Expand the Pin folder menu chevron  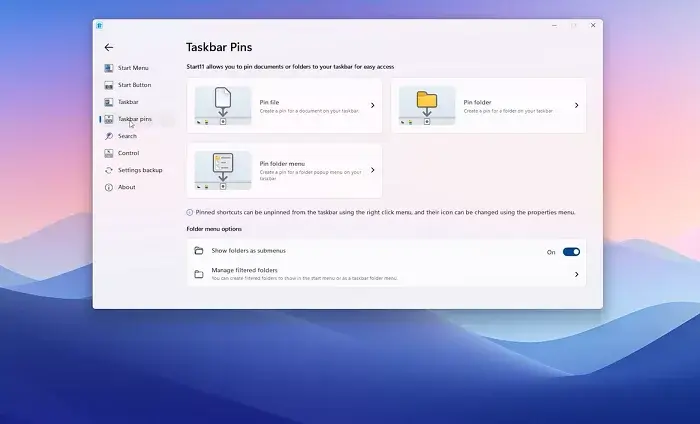pos(373,171)
